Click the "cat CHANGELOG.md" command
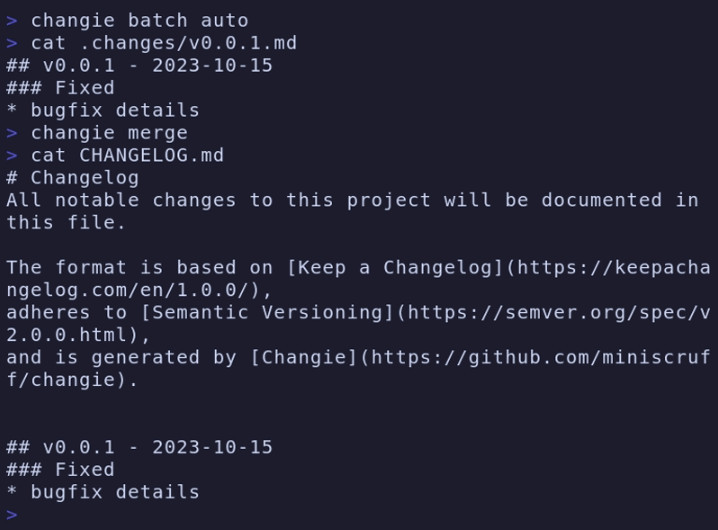718x530 pixels. point(127,155)
